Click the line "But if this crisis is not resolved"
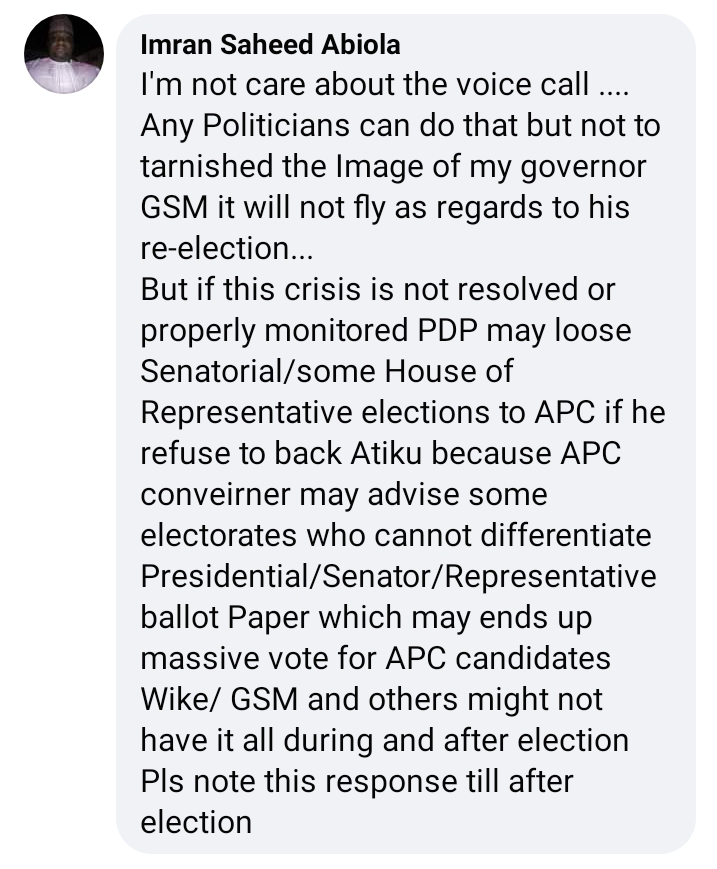The image size is (717, 869). pos(378,290)
